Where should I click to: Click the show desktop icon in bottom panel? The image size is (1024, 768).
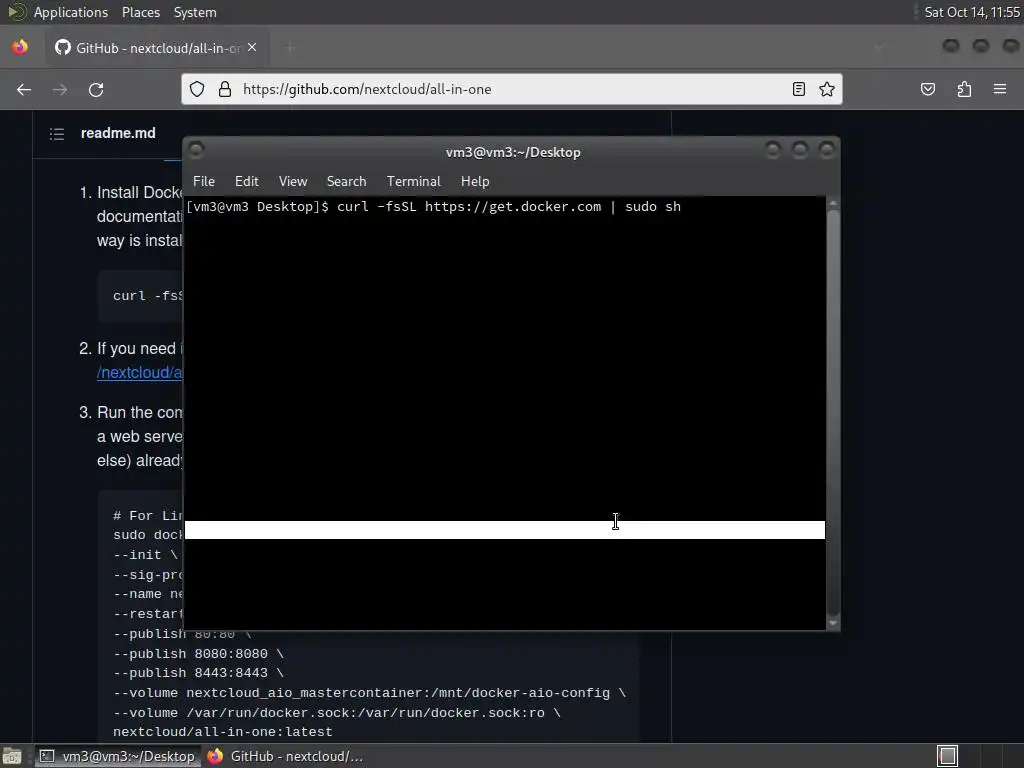coord(12,756)
